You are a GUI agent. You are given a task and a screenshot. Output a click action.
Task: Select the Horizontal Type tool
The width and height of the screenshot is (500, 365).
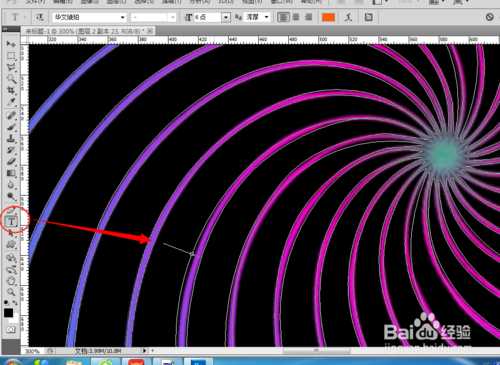click(11, 220)
